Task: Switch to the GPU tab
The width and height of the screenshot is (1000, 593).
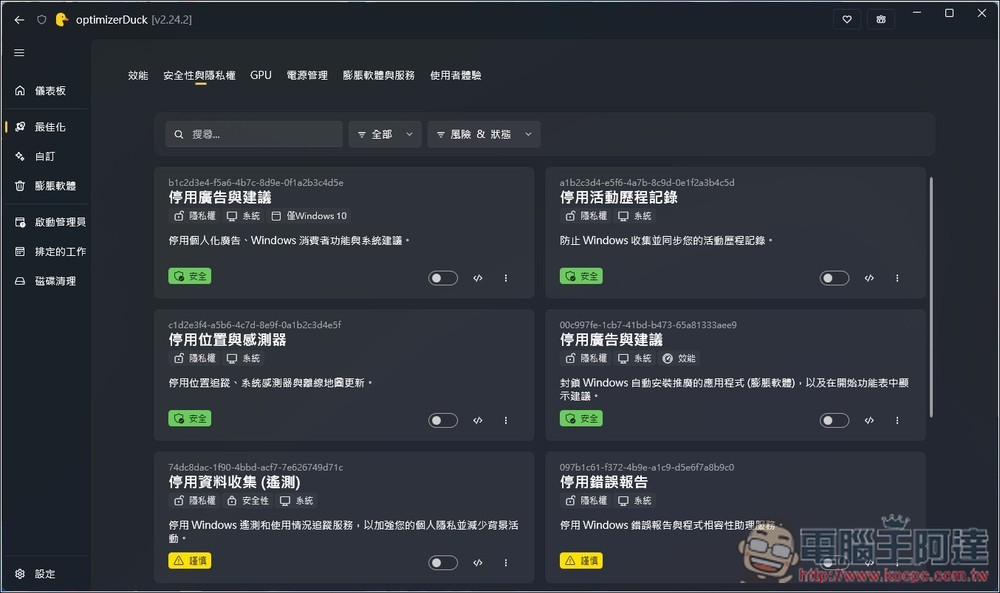Action: coord(261,75)
